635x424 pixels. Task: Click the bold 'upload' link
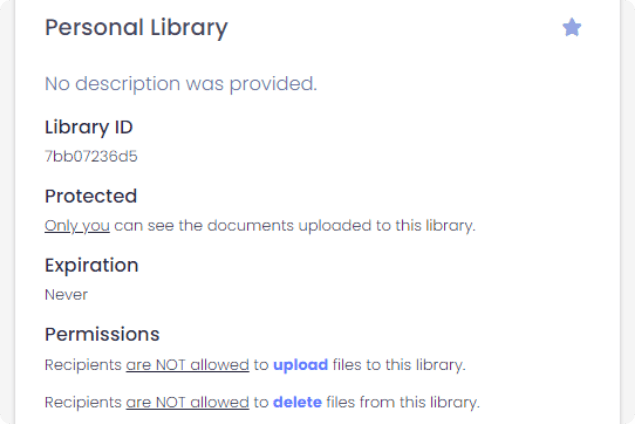pos(300,364)
